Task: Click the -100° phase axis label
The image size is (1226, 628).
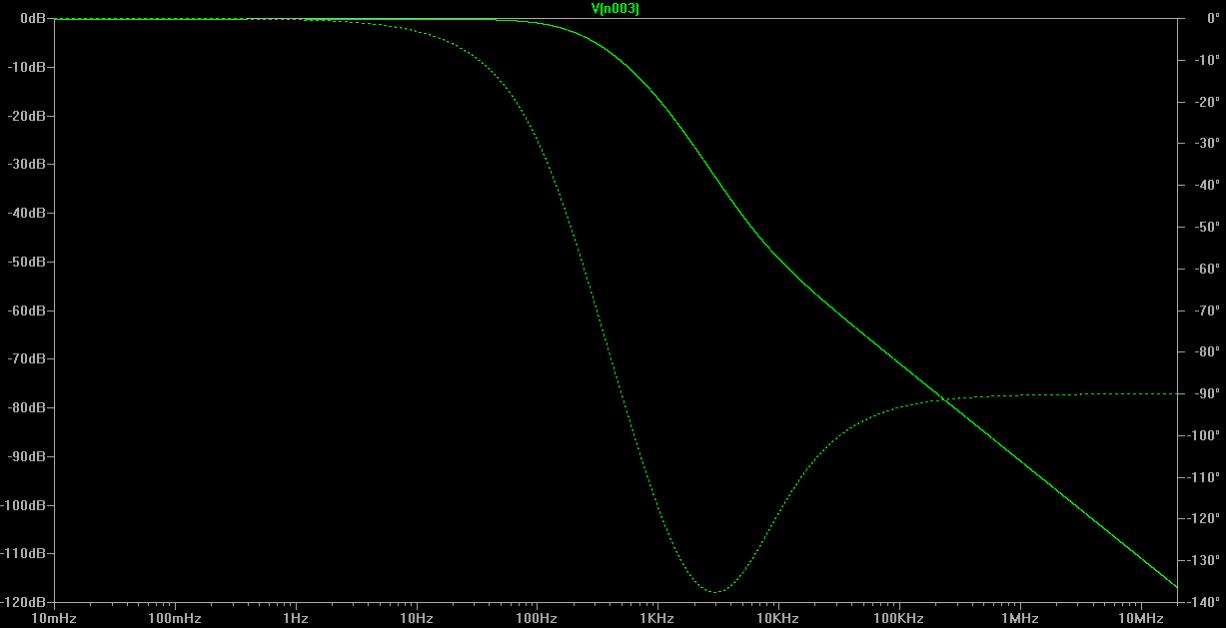Action: coord(1203,435)
